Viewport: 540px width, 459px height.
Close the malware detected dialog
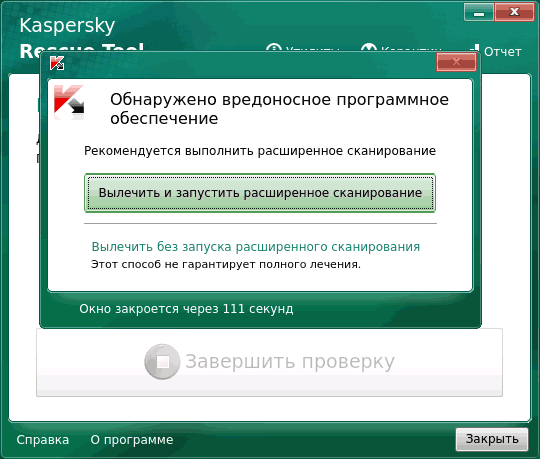point(456,62)
